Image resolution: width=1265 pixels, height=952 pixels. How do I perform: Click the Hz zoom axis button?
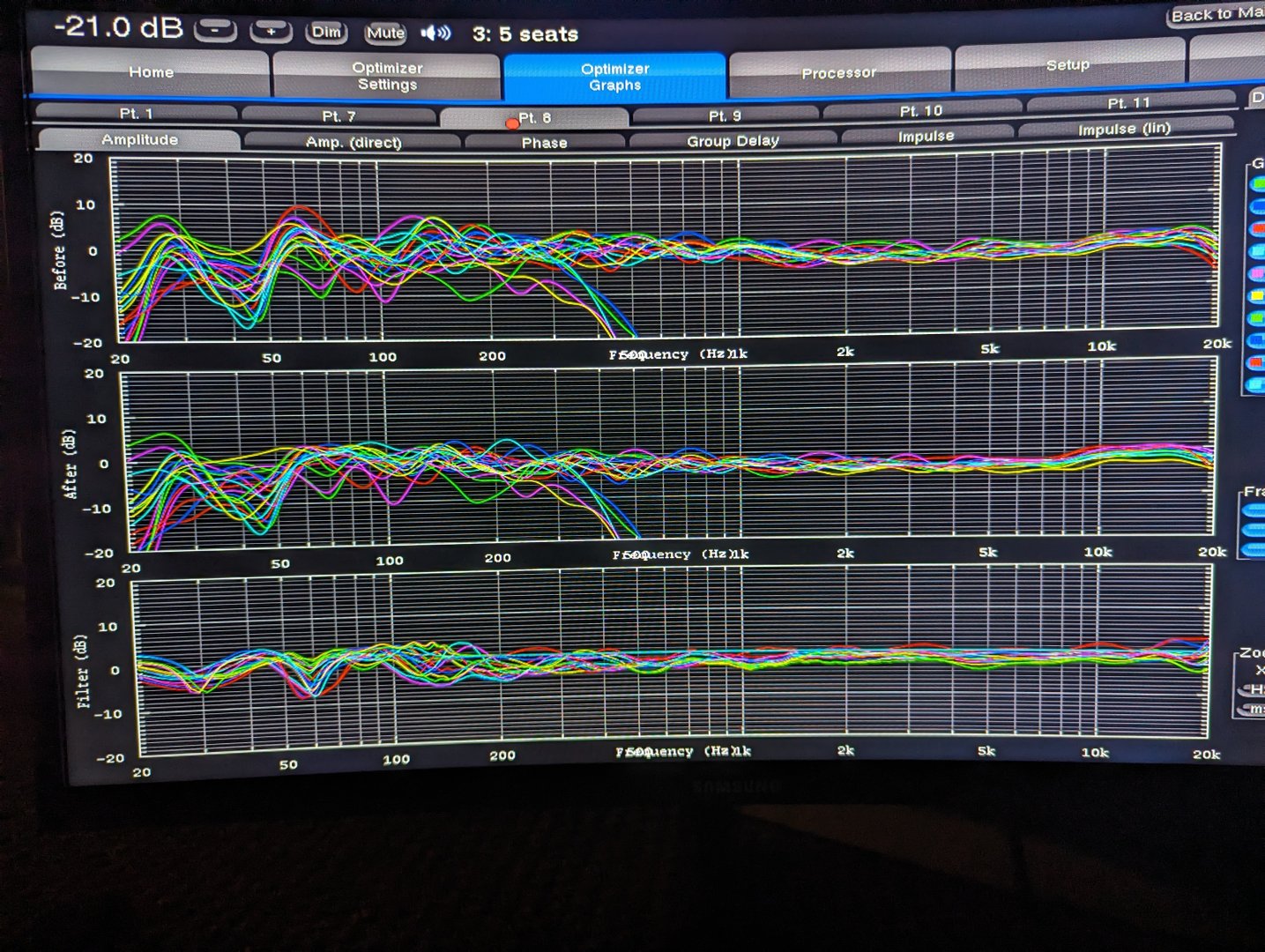1254,689
